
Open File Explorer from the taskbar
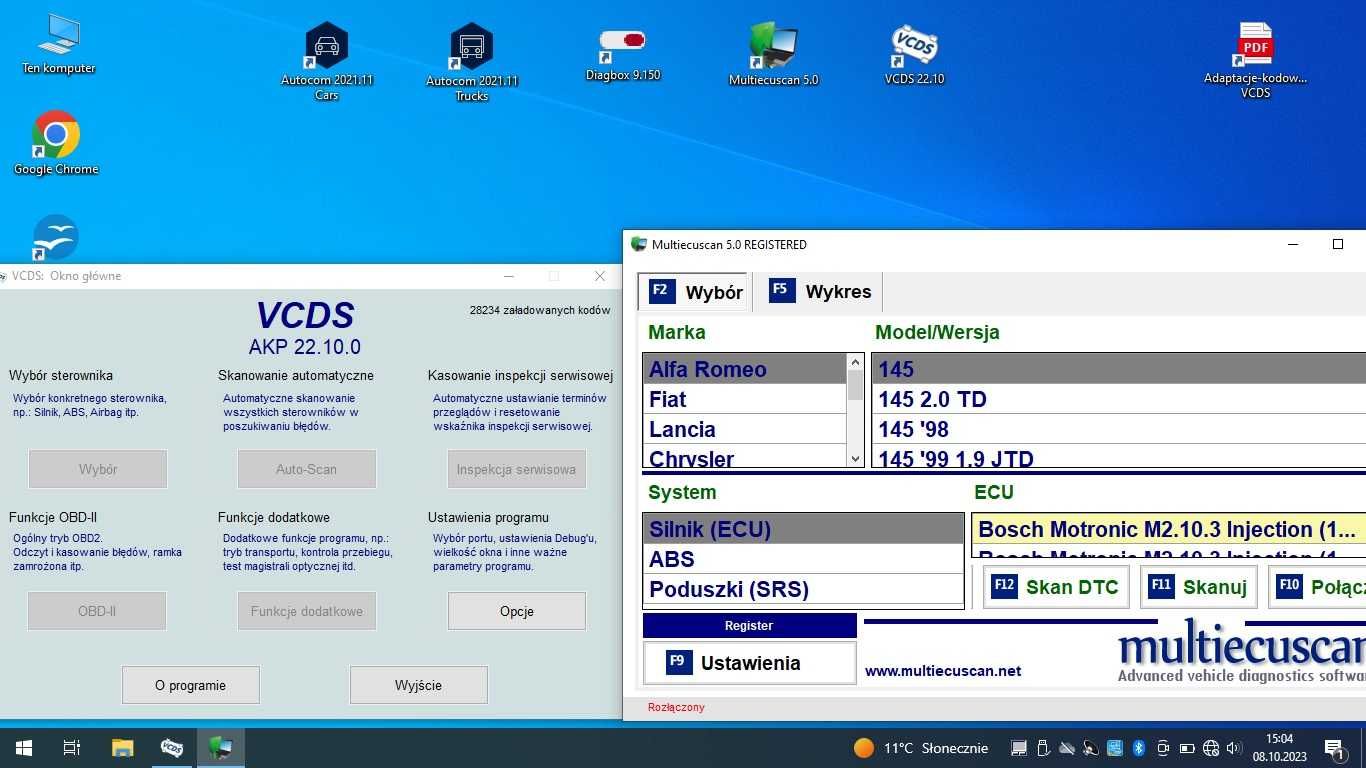tap(122, 747)
